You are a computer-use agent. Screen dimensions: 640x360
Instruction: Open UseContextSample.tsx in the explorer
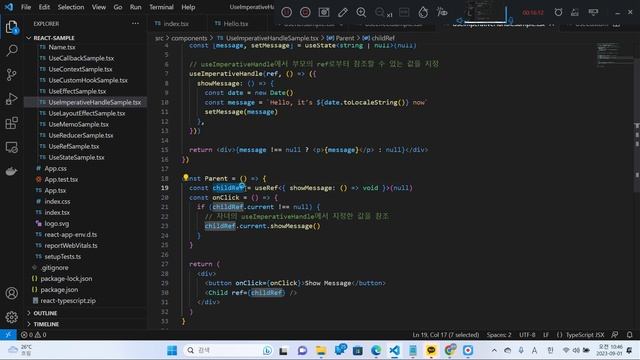(x=80, y=69)
